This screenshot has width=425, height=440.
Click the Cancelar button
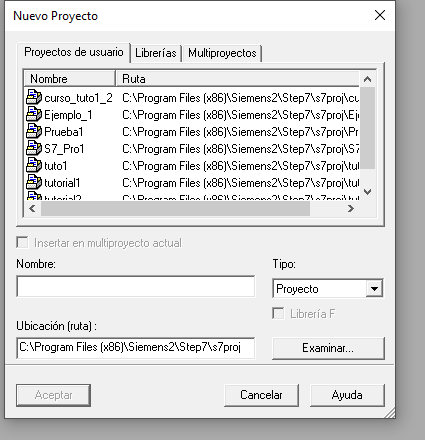[x=261, y=395]
